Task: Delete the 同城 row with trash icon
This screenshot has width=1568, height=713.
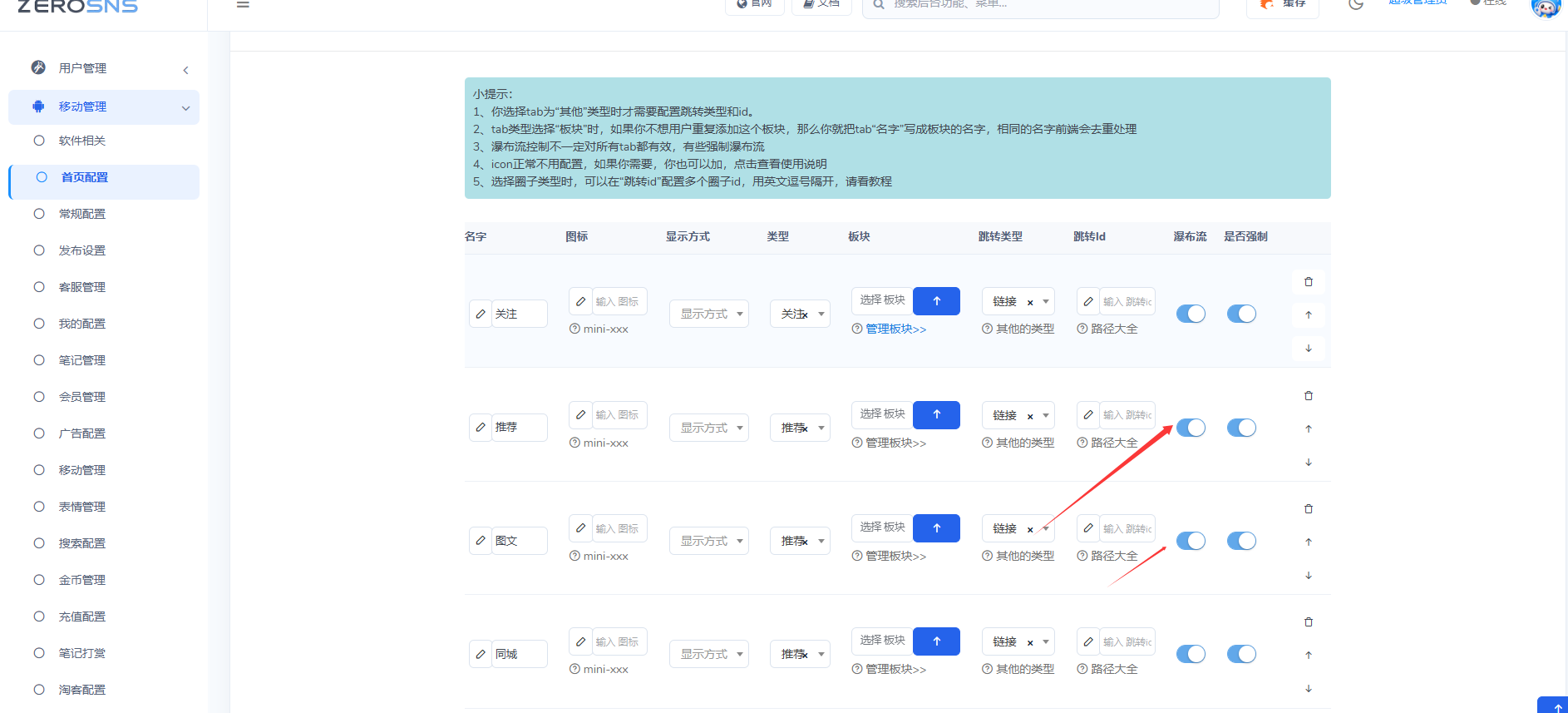Action: click(x=1309, y=622)
